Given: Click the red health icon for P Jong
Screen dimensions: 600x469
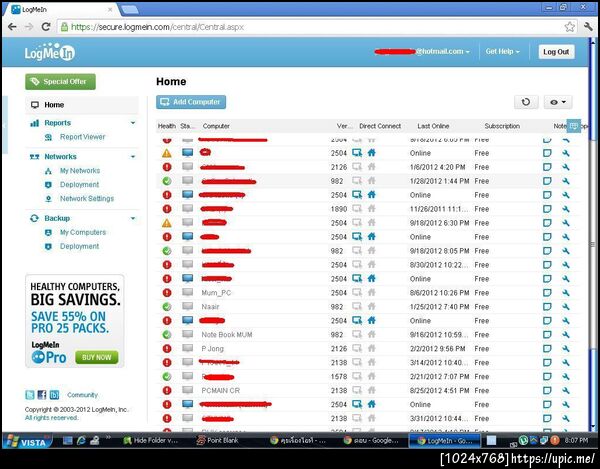Looking at the screenshot, I should tap(167, 348).
